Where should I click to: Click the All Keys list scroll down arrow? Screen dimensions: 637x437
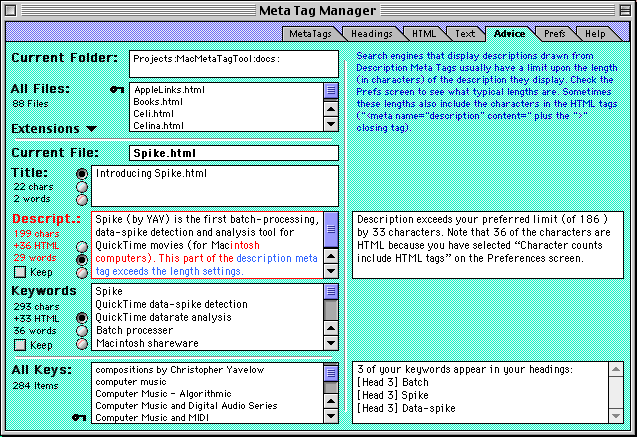(x=331, y=416)
